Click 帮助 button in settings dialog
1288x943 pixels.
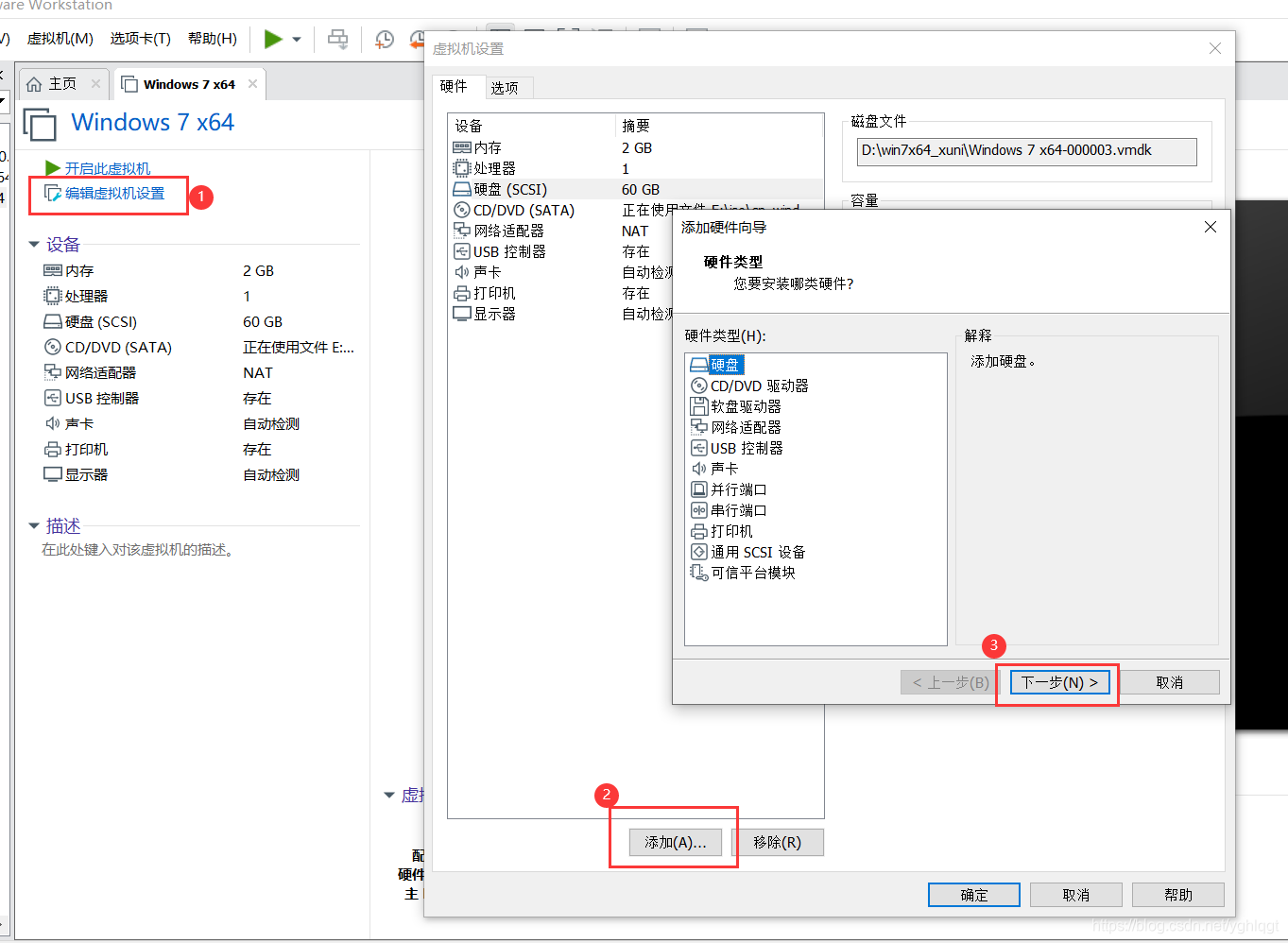[1177, 895]
